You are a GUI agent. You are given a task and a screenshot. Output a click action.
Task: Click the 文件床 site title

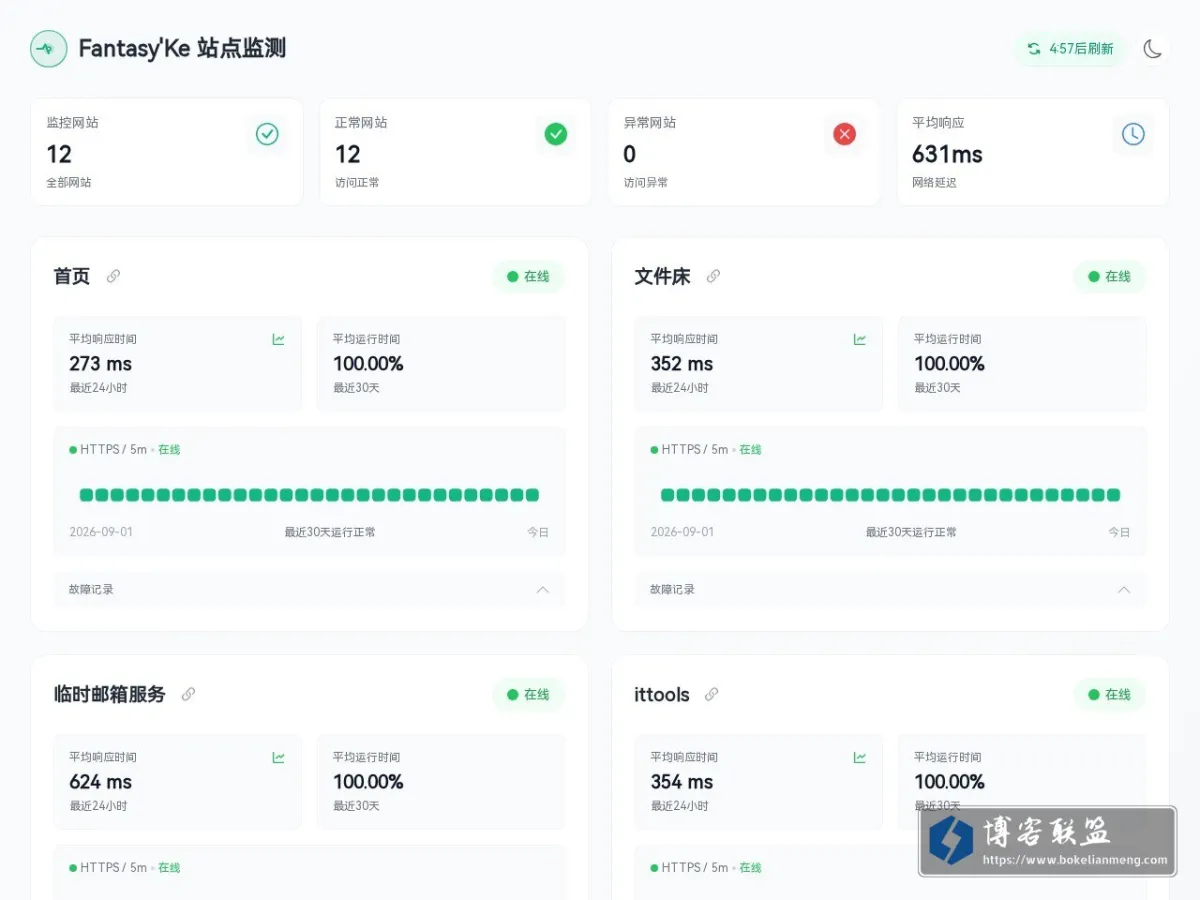(662, 276)
